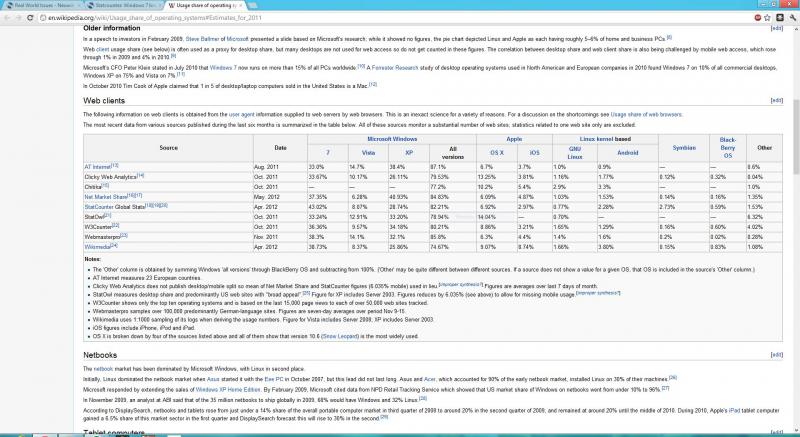This screenshot has width=800, height=437.
Task: Click the iOS column header link
Action: point(534,153)
